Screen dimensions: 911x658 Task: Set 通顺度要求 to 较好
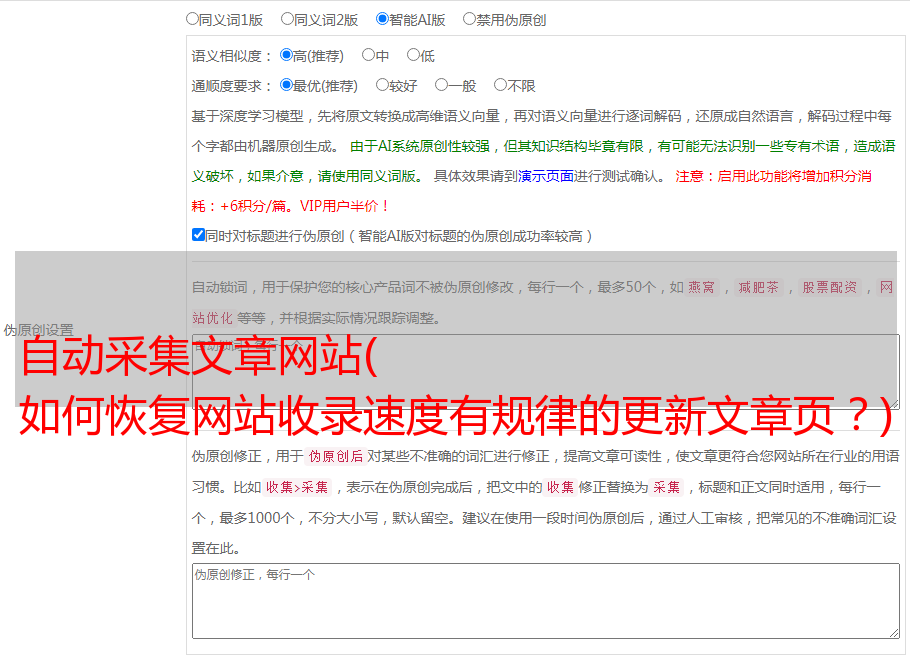(382, 85)
